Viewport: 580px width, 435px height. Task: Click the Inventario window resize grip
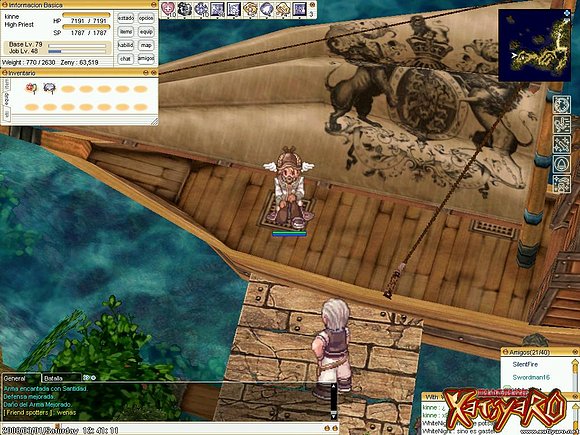point(155,122)
